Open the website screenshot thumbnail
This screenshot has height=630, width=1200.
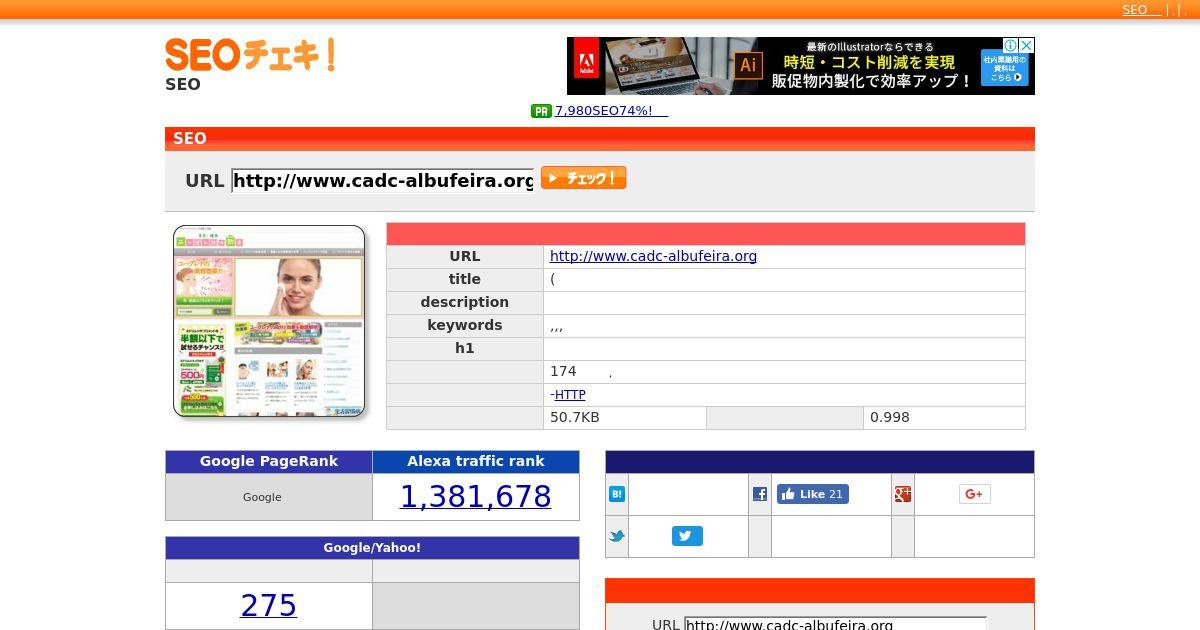269,321
